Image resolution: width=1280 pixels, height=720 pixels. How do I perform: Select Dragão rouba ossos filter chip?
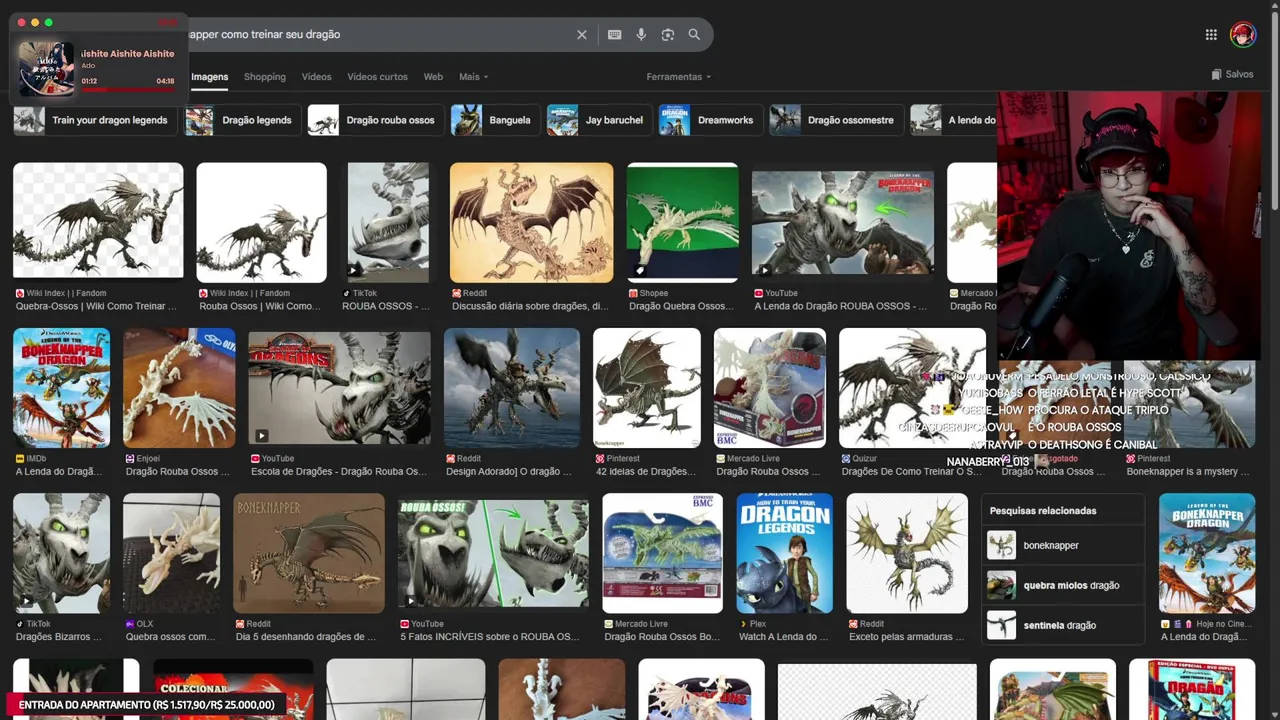[x=375, y=120]
